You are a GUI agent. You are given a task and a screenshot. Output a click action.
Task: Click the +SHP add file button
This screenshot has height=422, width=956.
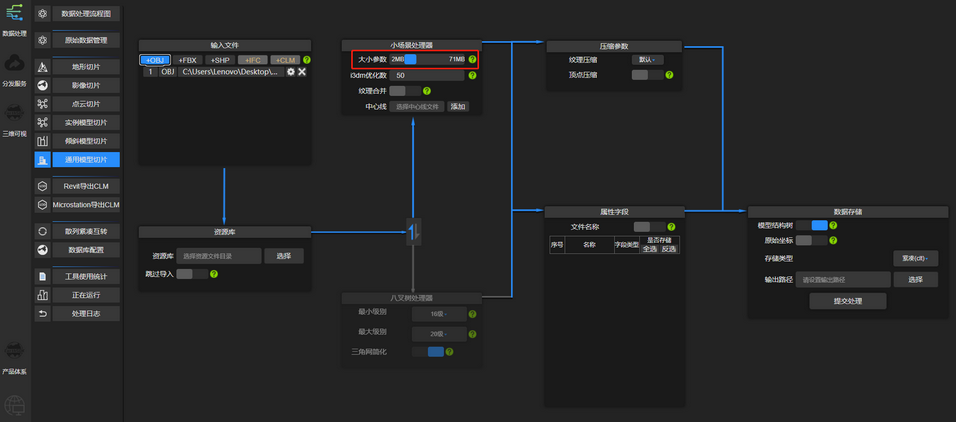(x=220, y=60)
